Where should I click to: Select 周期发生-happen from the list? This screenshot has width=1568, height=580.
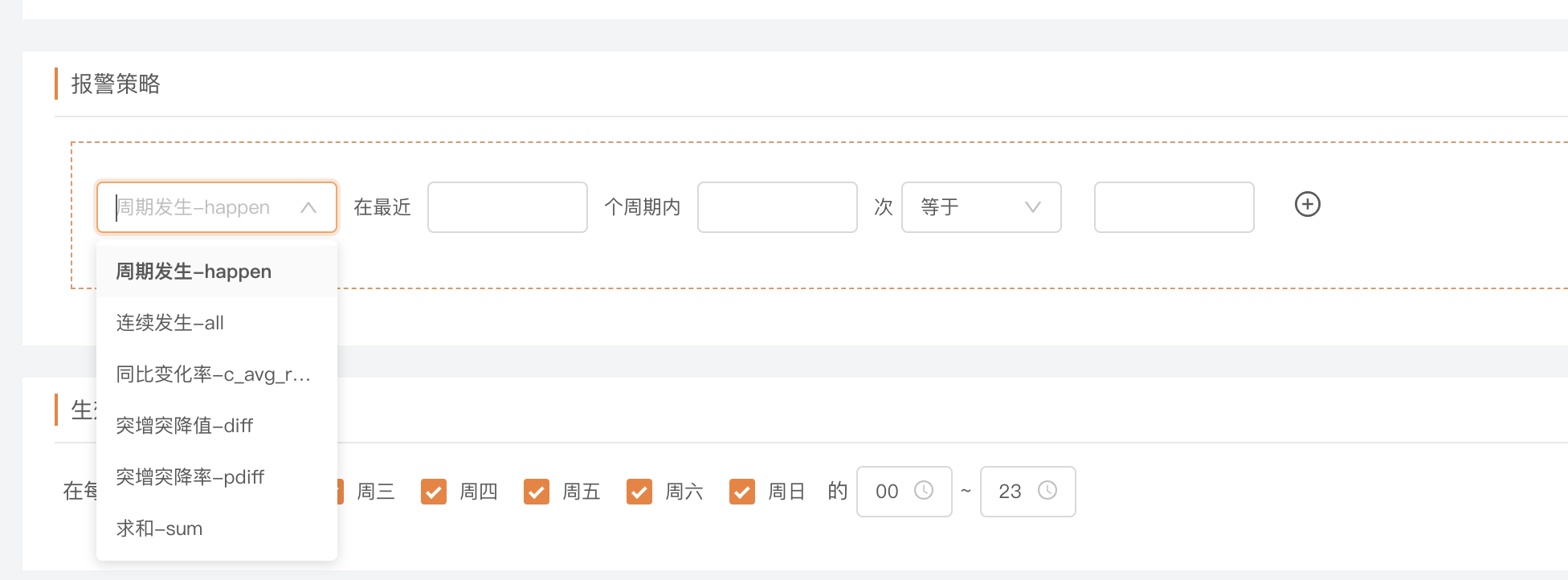pos(194,272)
